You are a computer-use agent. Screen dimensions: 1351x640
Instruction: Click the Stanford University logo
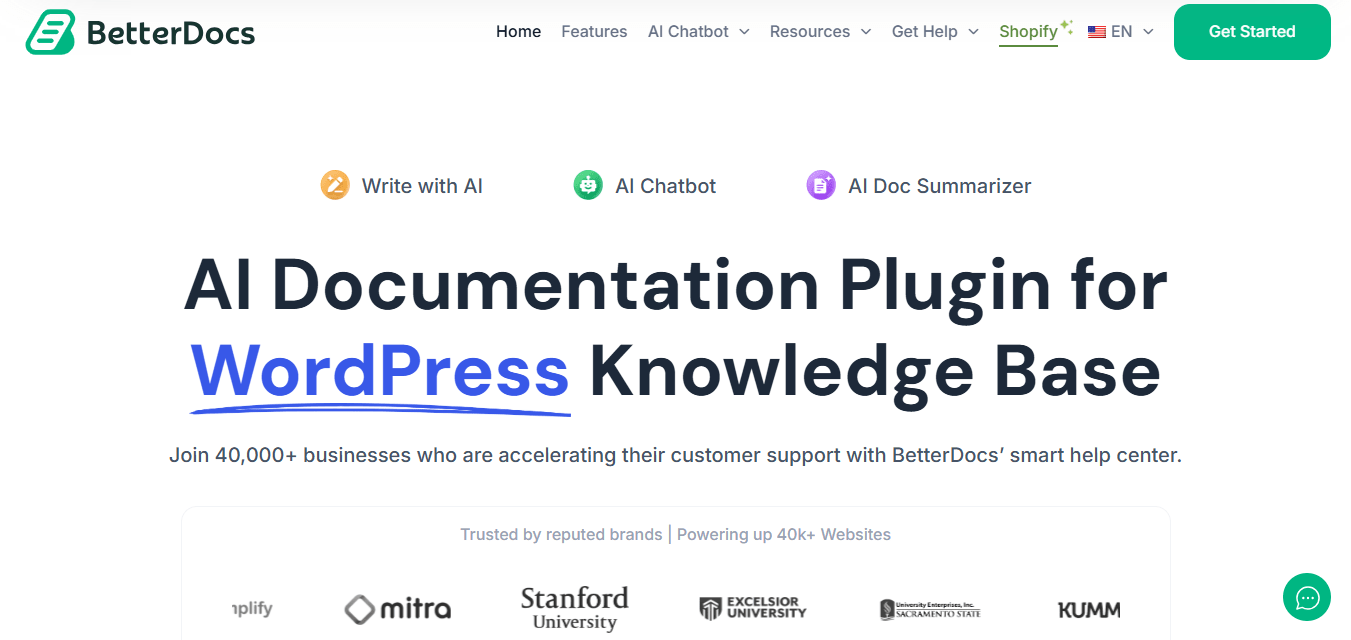[574, 608]
